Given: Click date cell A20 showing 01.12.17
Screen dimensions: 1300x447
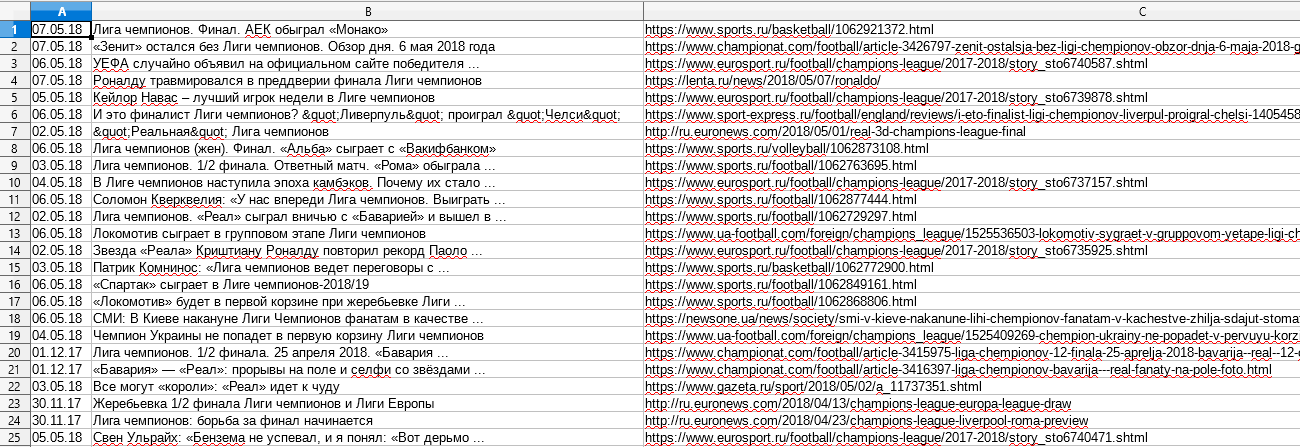Looking at the screenshot, I should tap(60, 353).
